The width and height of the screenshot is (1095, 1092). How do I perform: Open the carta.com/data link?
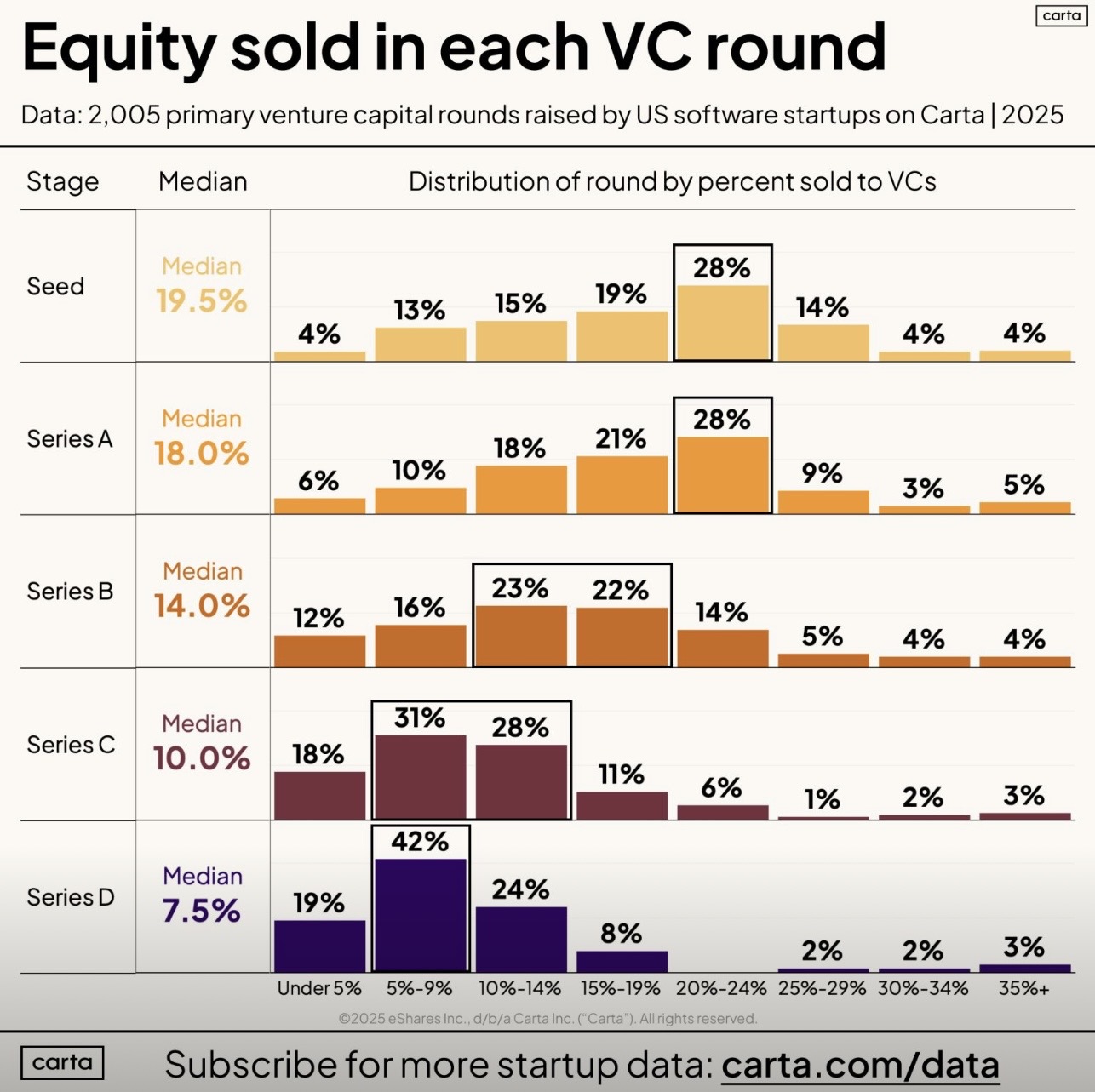(860, 1065)
